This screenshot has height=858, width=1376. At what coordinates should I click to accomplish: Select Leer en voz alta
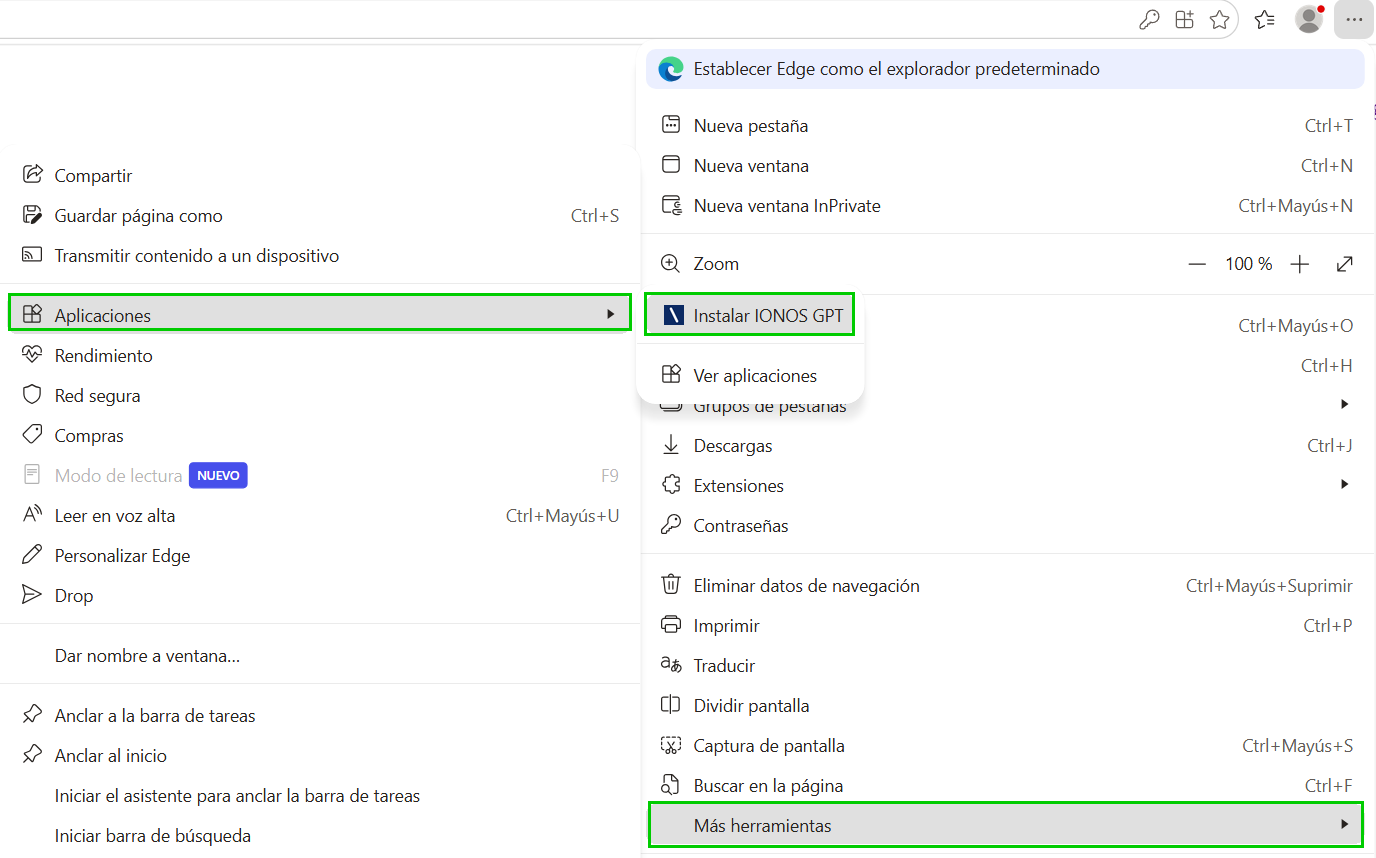320,516
